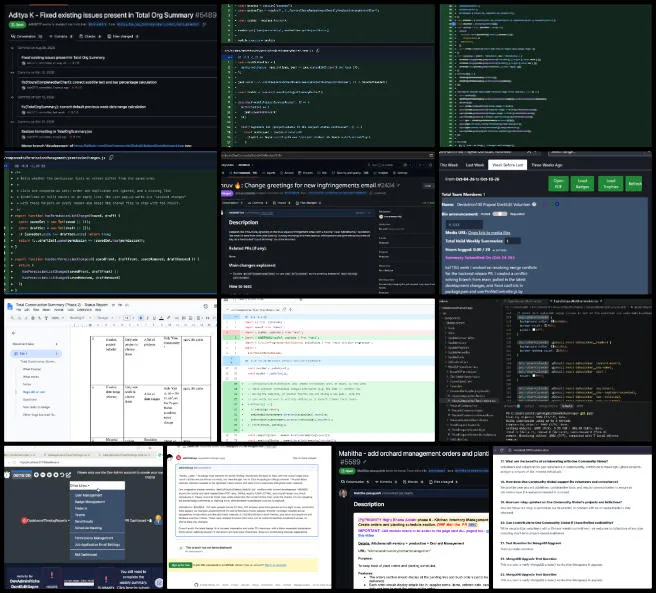Viewport: 656px width, 593px height.
Task: Open Commits tab in Aditya K PR
Action: [61, 36]
